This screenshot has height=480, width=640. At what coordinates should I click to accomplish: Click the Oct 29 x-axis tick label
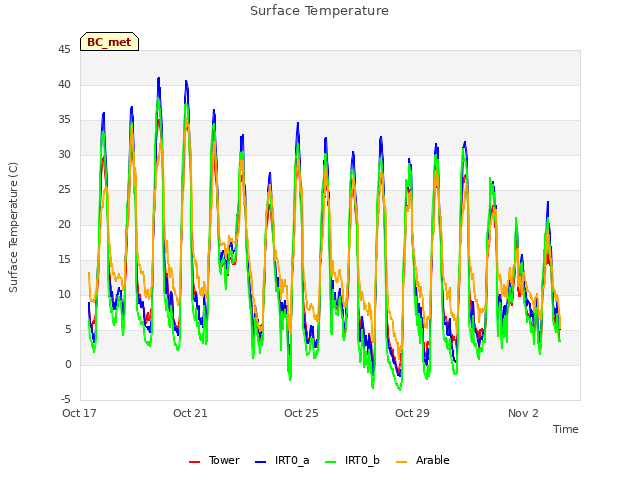(x=412, y=413)
